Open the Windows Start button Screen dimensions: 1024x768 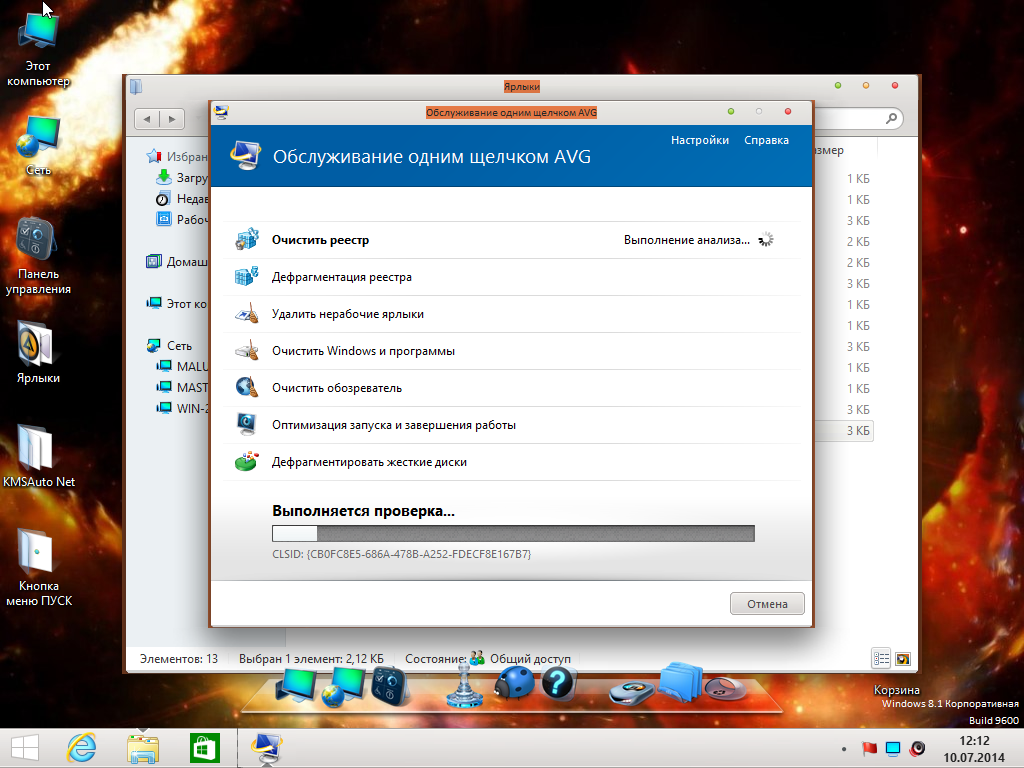[25, 748]
